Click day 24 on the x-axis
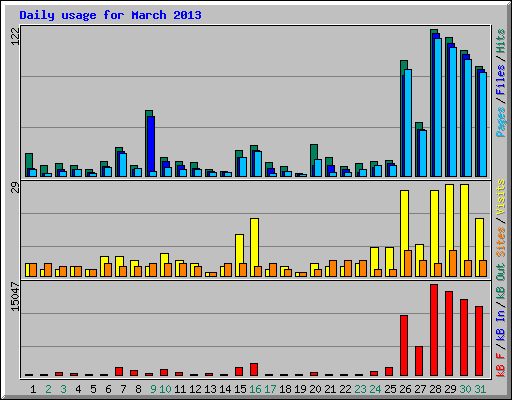The height and width of the screenshot is (400, 512). [x=375, y=389]
